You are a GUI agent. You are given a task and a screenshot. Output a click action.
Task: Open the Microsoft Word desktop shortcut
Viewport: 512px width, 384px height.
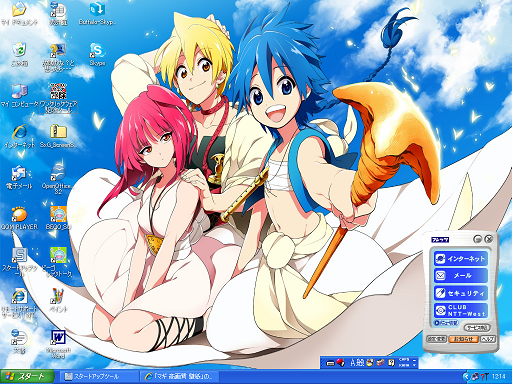[58, 344]
